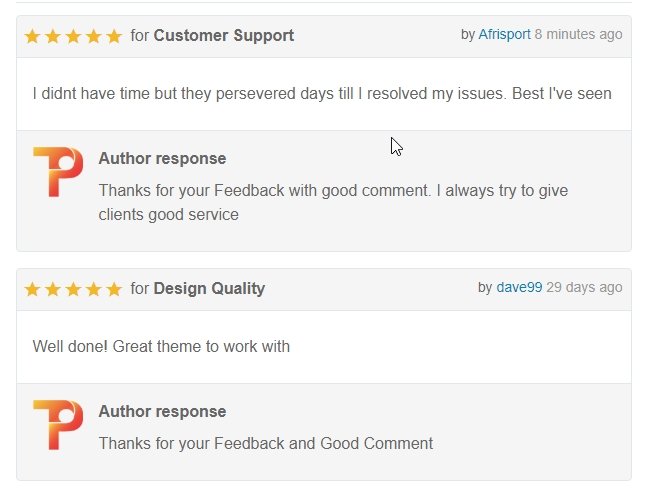651x500 pixels.
Task: Click the author logo beside Afrisport's review response
Action: tap(58, 172)
